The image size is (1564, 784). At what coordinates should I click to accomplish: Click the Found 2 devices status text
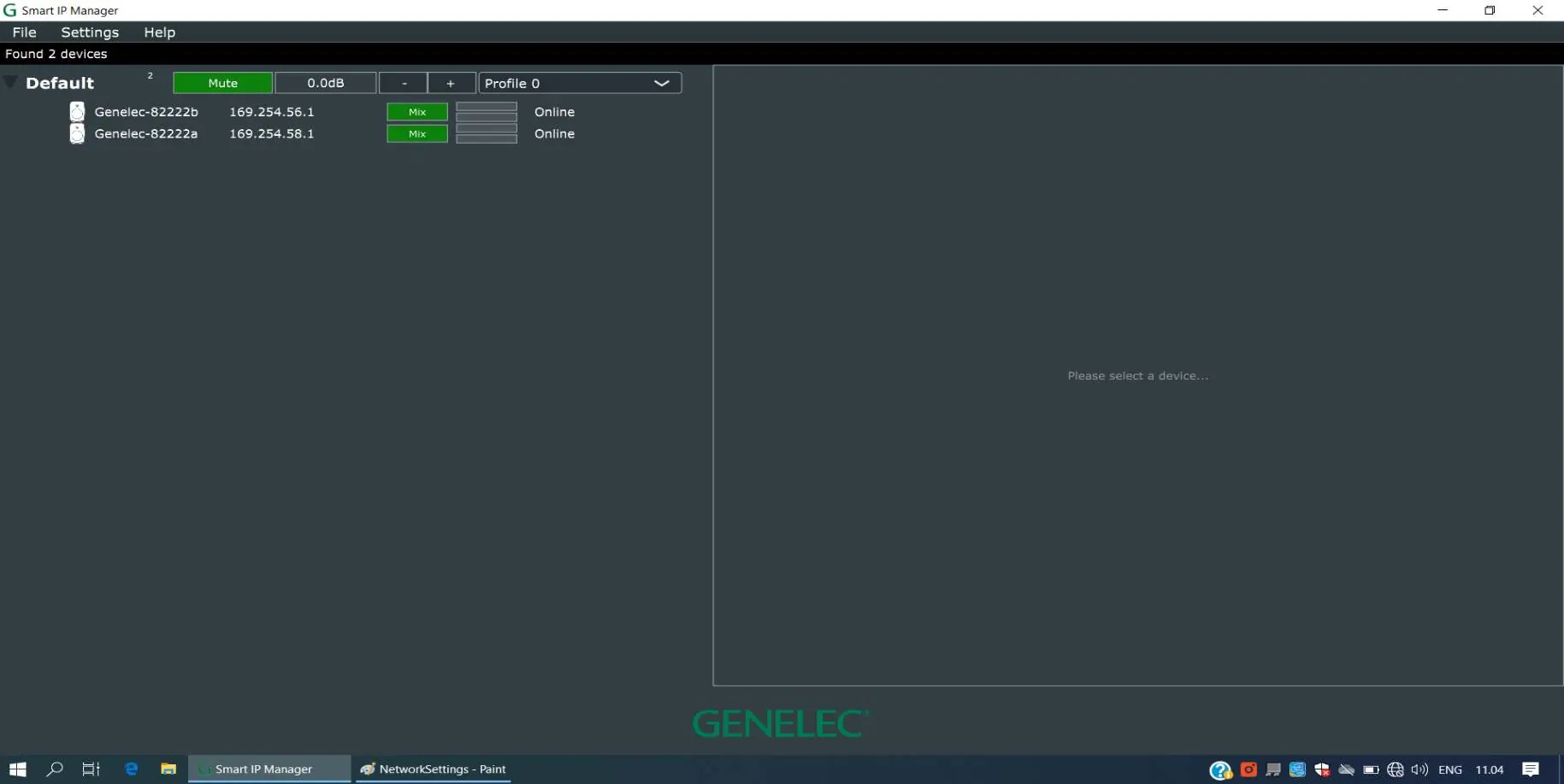pos(56,54)
